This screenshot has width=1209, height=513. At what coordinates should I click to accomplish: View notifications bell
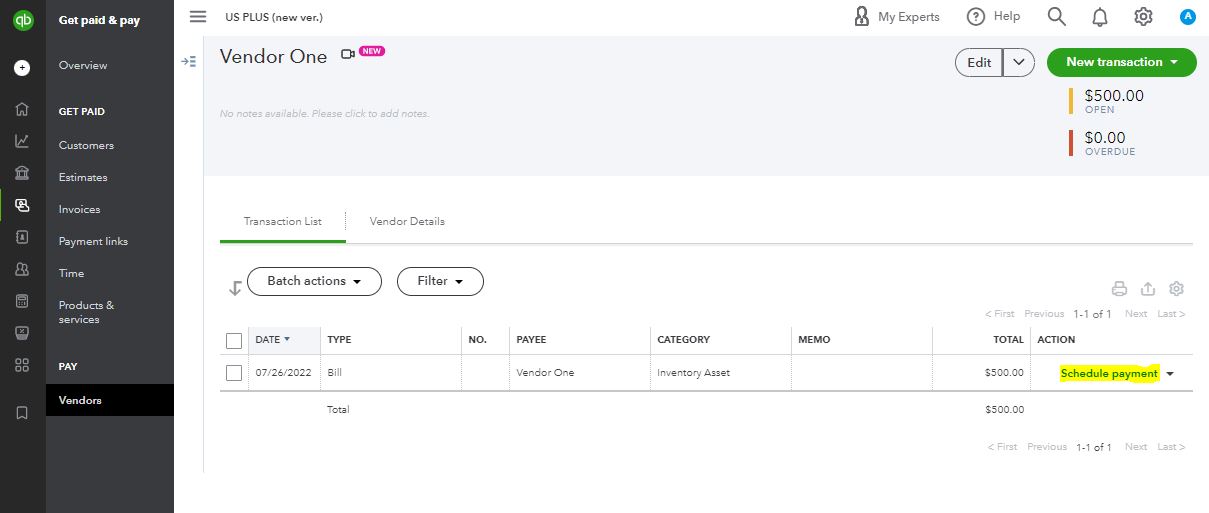(1100, 17)
